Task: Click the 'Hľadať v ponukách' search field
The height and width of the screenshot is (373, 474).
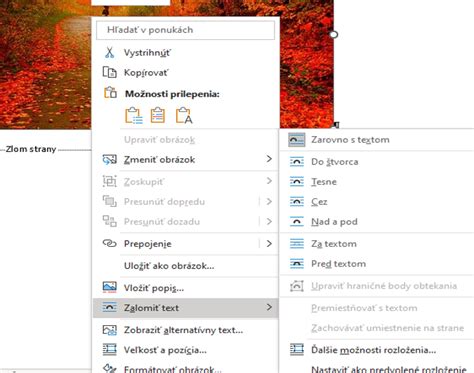Action: [185, 30]
